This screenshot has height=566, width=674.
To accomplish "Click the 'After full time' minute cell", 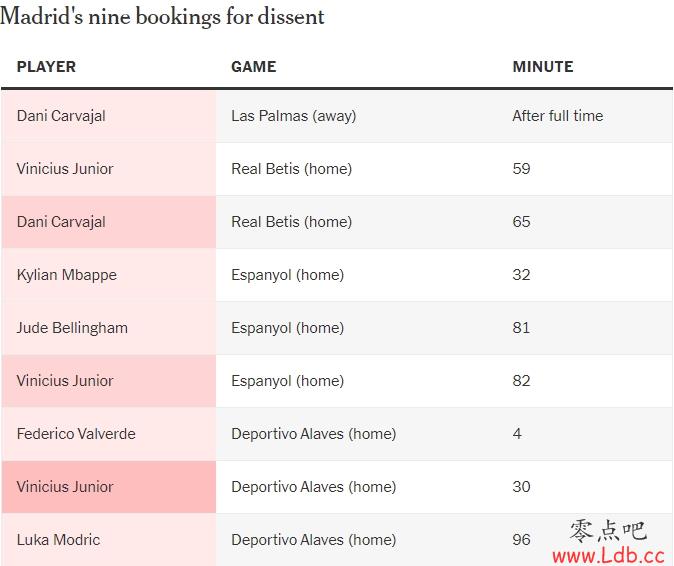I will pyautogui.click(x=558, y=116).
